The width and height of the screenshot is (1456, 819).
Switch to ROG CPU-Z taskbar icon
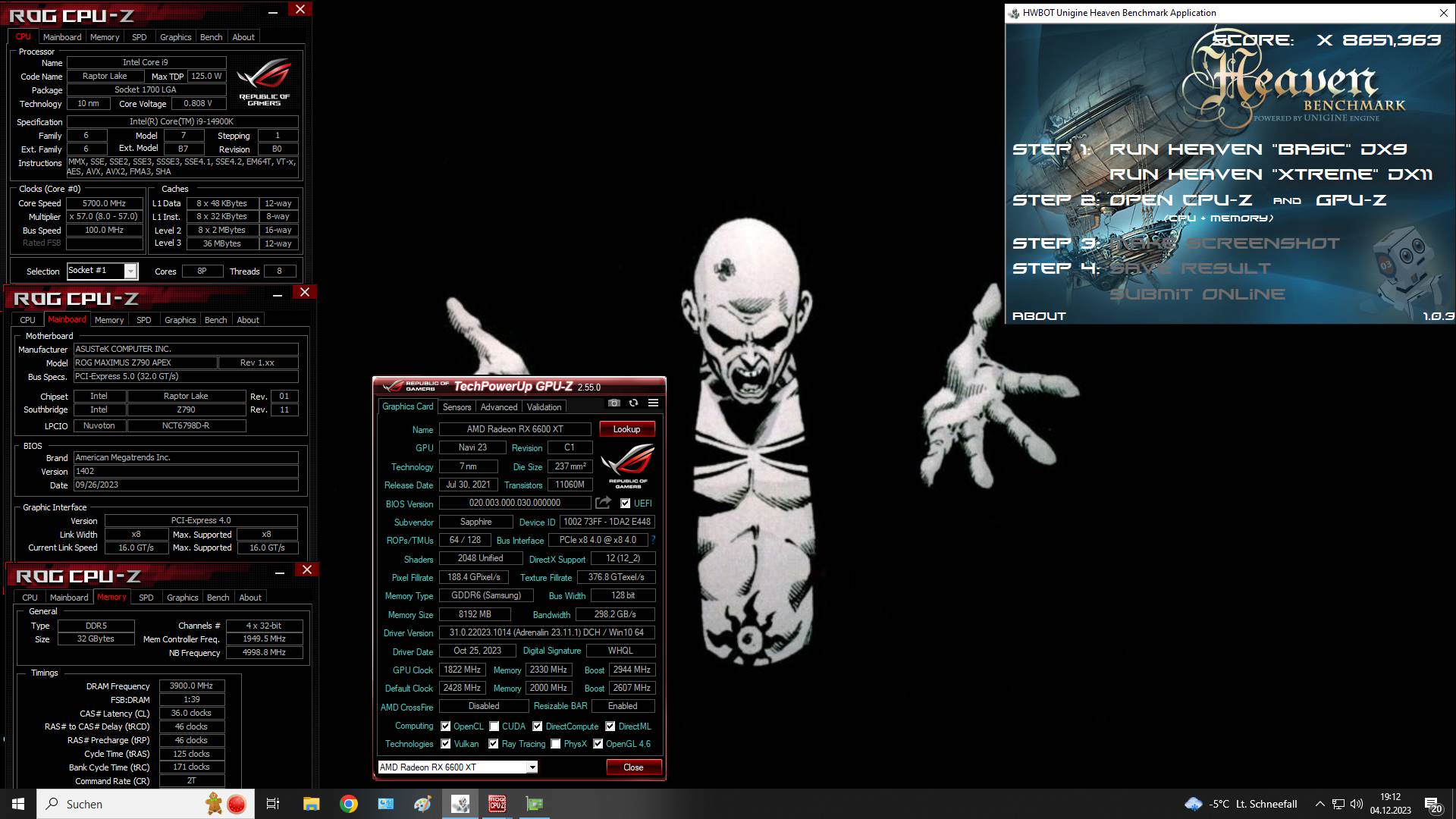tap(497, 804)
